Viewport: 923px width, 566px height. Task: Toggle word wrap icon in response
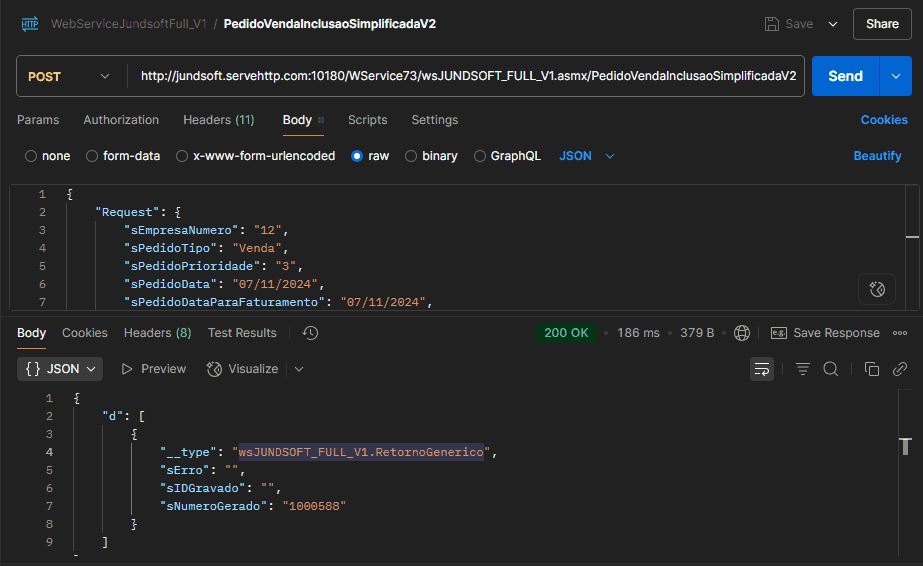pyautogui.click(x=762, y=369)
